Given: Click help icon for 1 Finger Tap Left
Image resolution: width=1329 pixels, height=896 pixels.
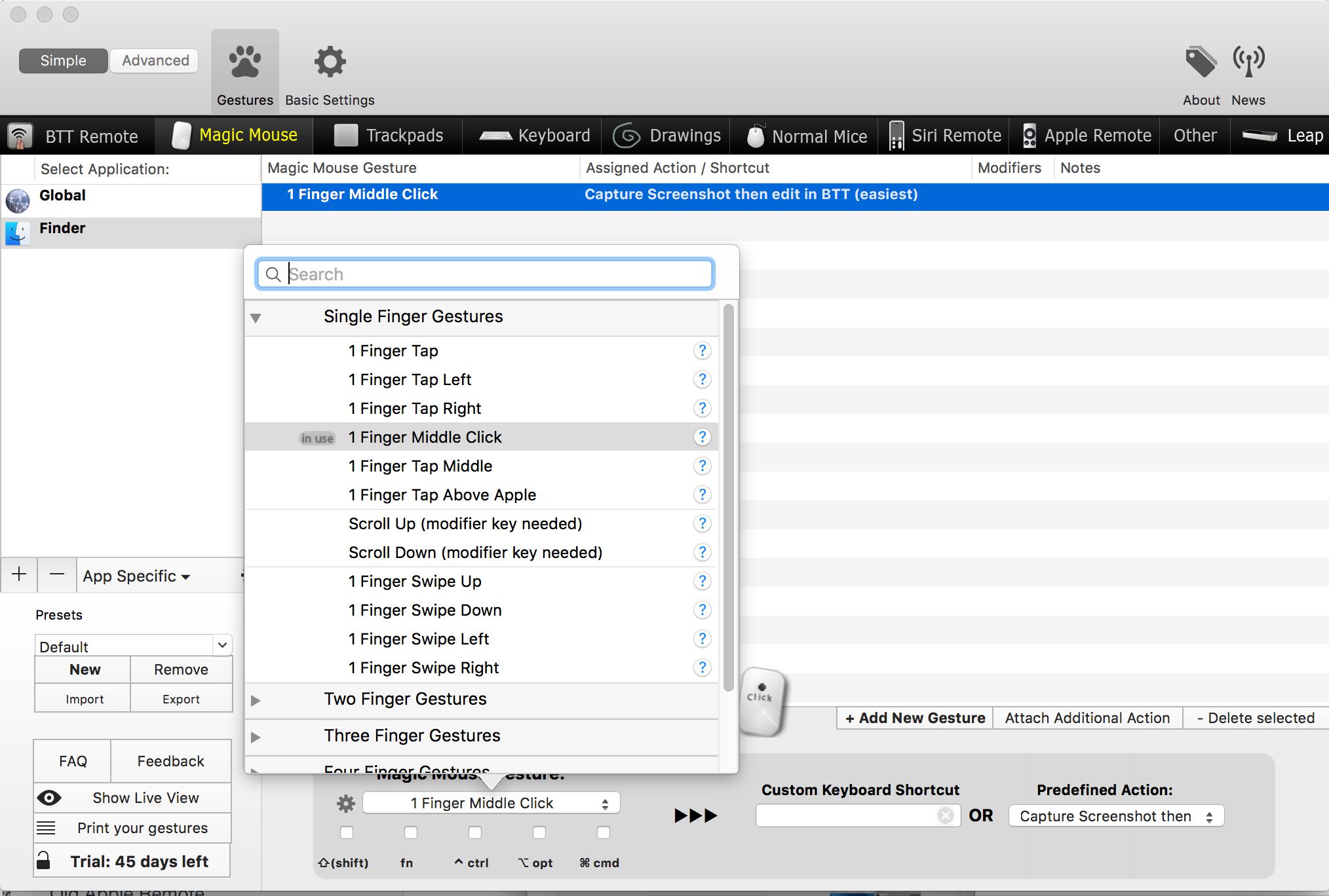Looking at the screenshot, I should click(x=702, y=379).
